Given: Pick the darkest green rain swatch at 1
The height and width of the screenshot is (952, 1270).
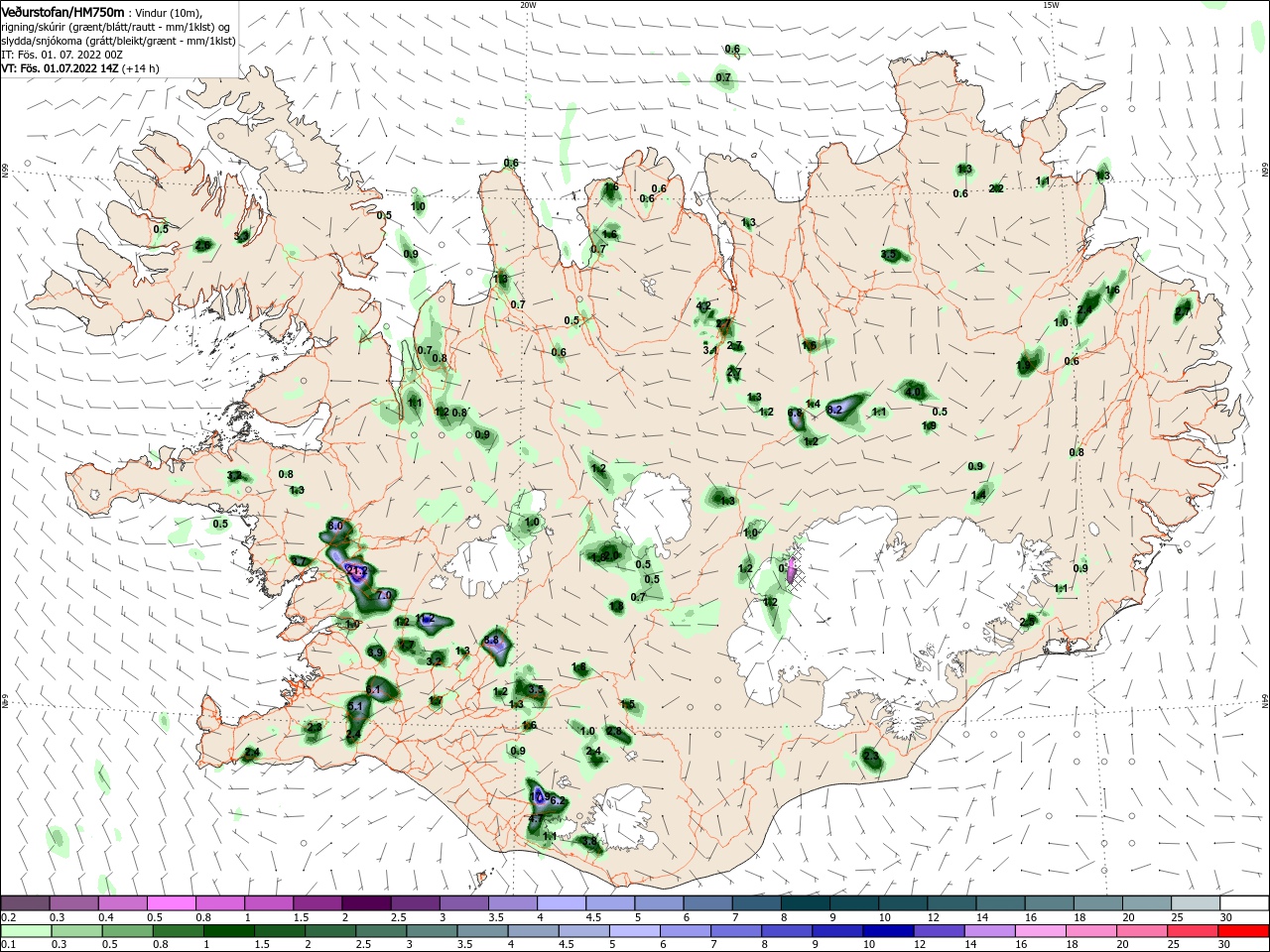Looking at the screenshot, I should (x=228, y=930).
